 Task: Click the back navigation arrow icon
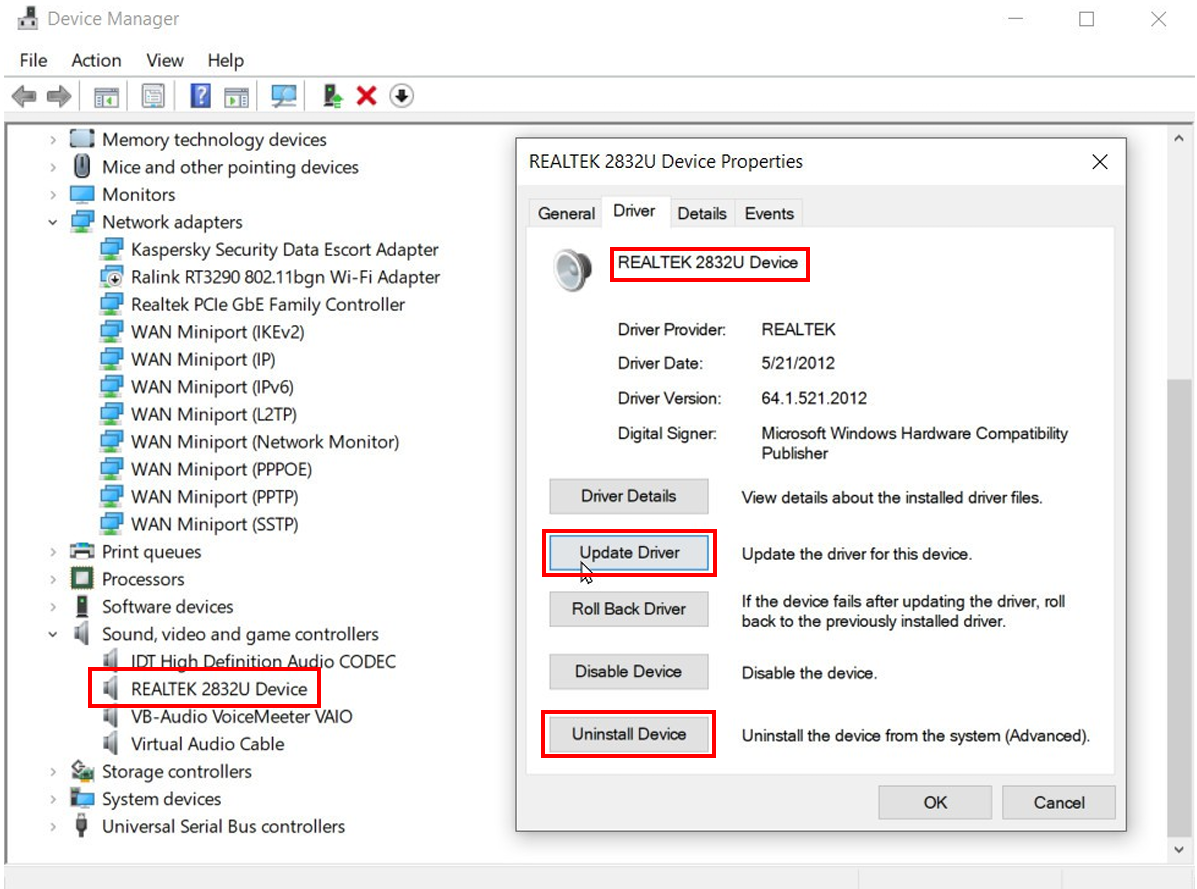pyautogui.click(x=23, y=95)
